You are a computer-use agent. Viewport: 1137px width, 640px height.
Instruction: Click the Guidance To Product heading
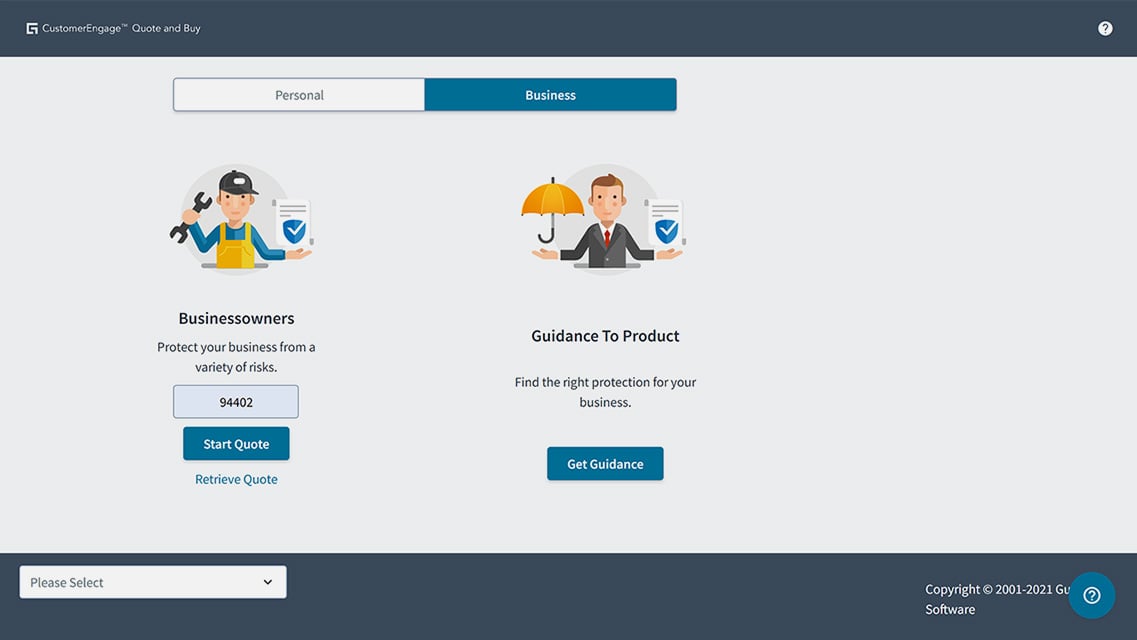point(605,335)
